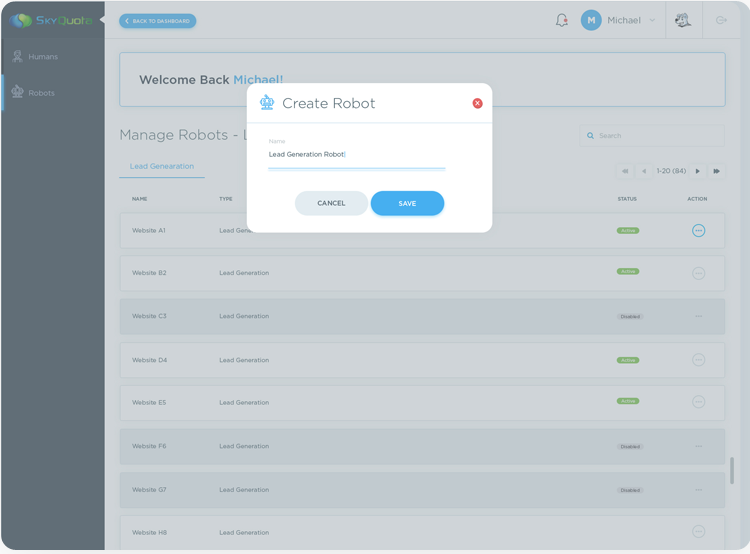Click Back to Dashboard button

click(x=158, y=21)
